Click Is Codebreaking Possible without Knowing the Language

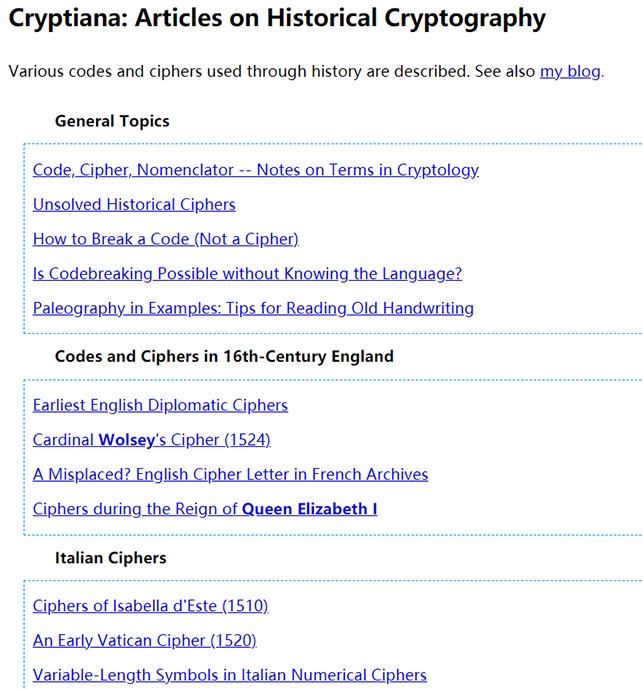click(x=247, y=274)
